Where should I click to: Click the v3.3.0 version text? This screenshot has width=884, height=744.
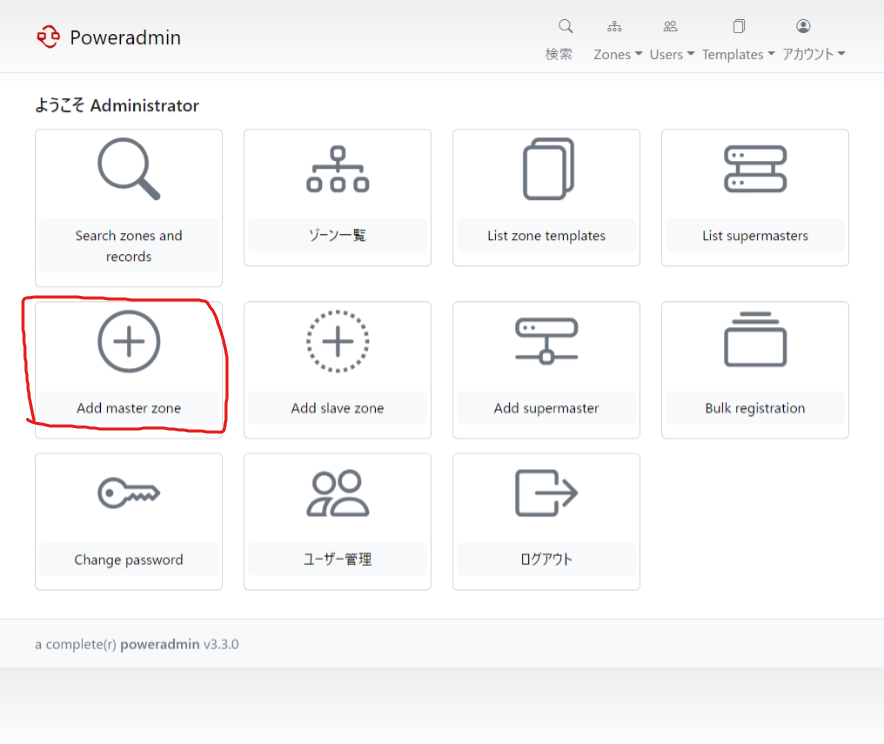[x=221, y=644]
